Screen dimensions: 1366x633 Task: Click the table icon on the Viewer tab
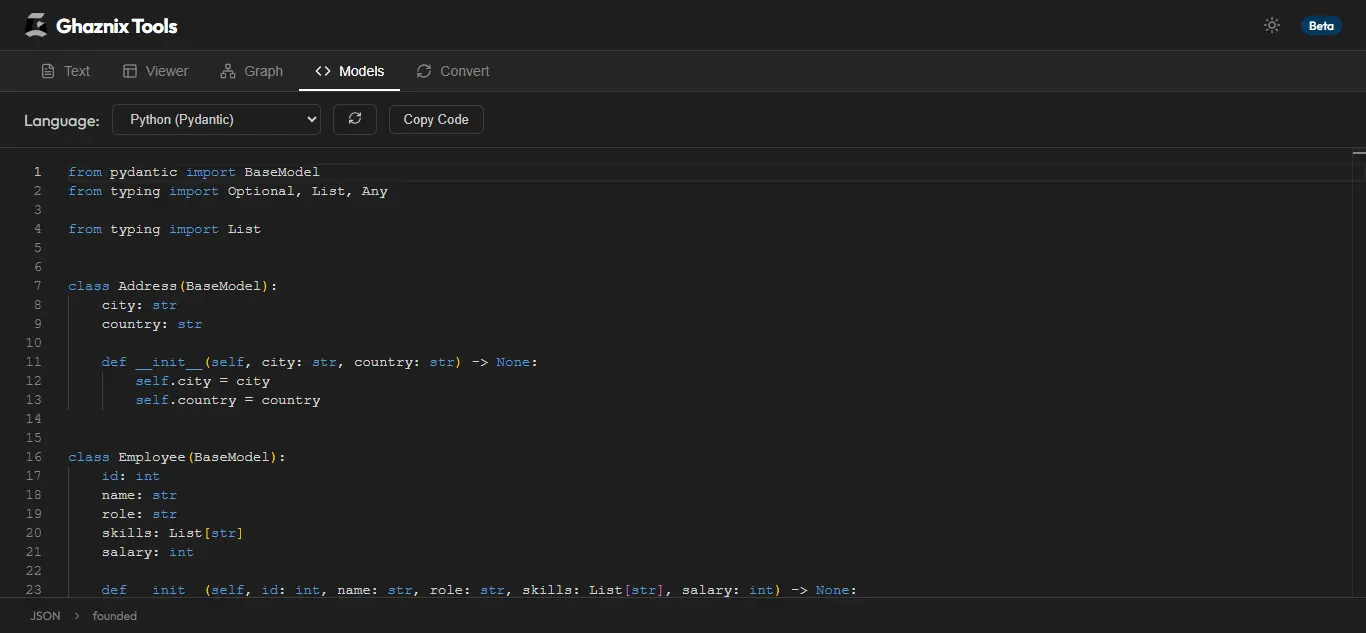(128, 71)
